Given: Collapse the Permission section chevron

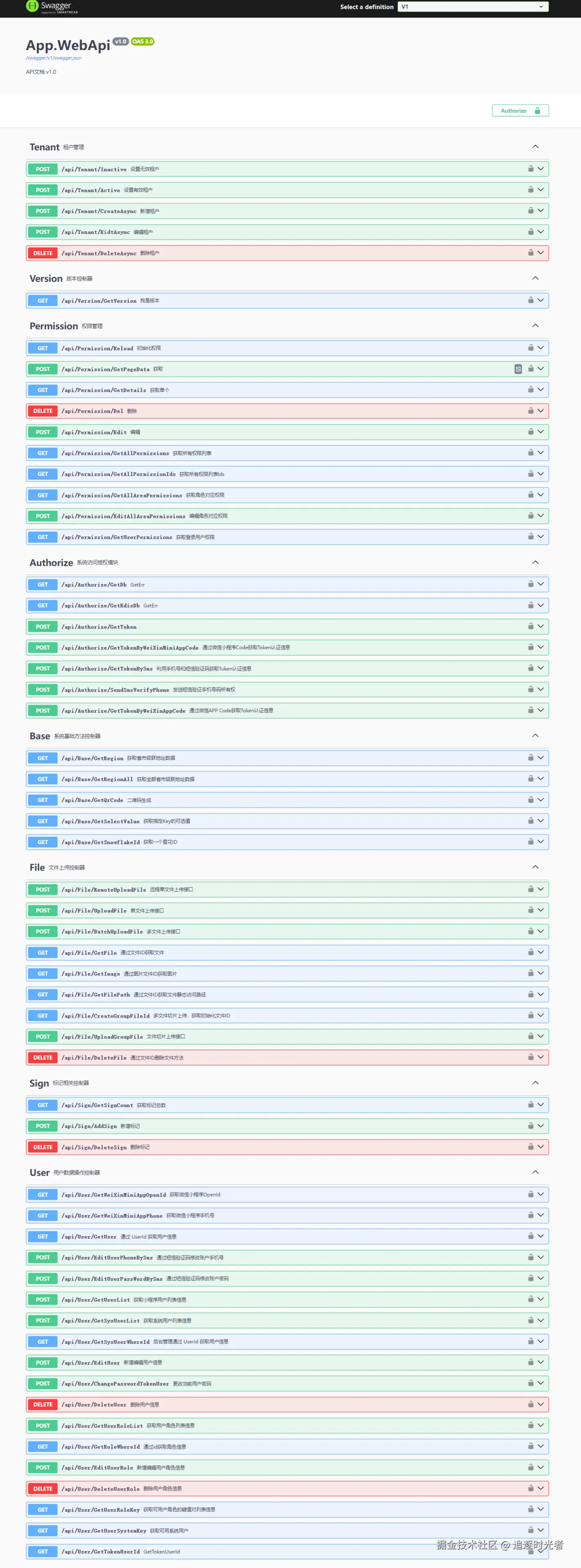Looking at the screenshot, I should (535, 326).
